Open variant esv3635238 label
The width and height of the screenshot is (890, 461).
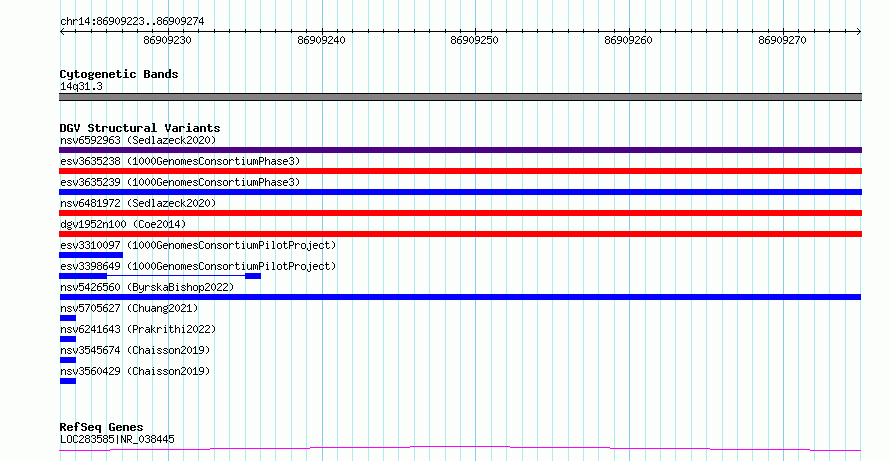[x=180, y=161]
